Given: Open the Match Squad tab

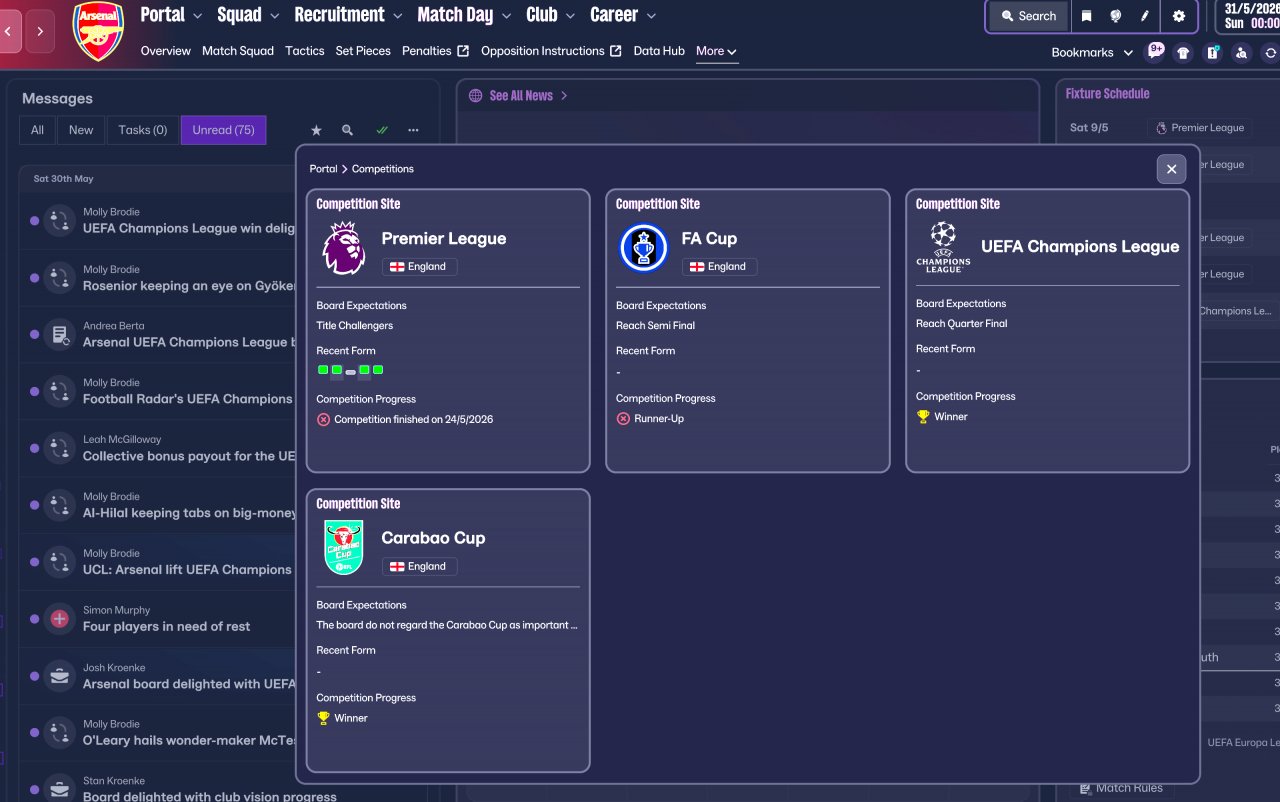Looking at the screenshot, I should (238, 51).
